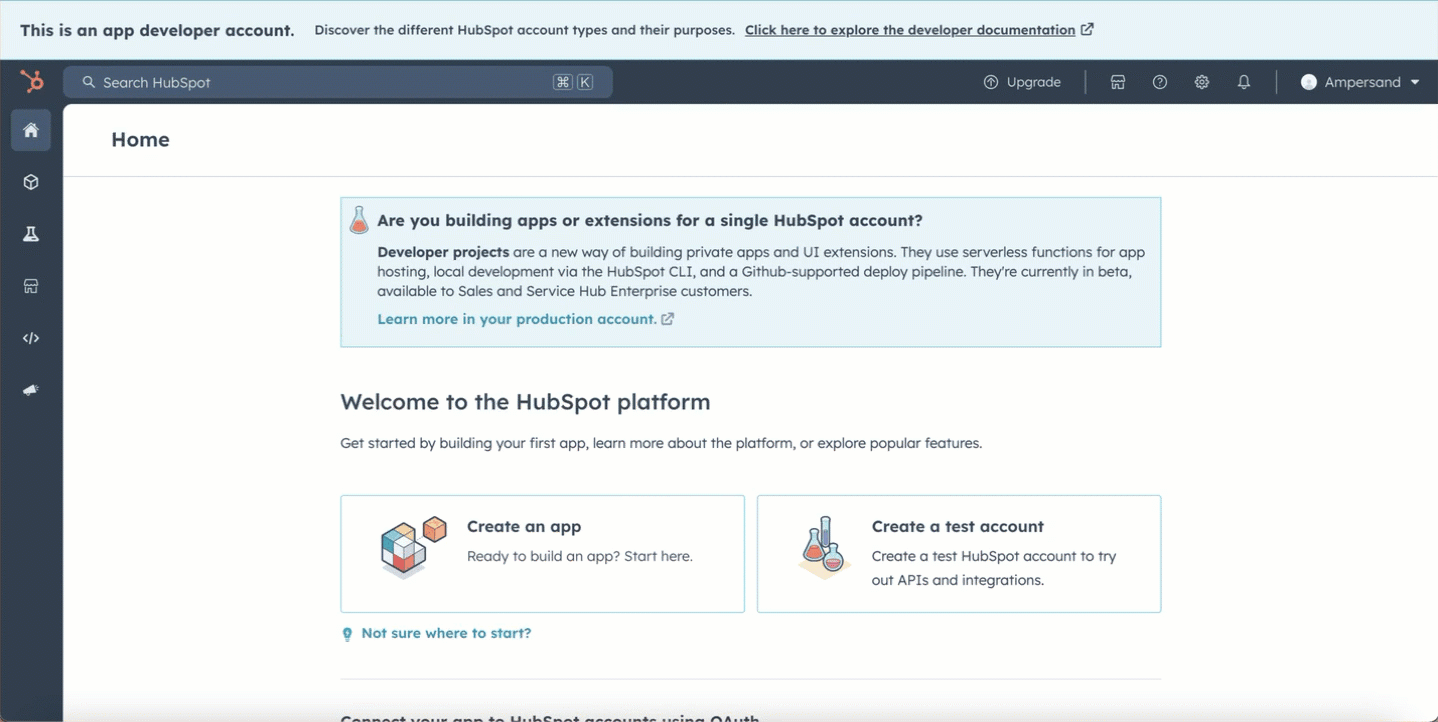Open the Create a test account card
The width and height of the screenshot is (1438, 722).
click(959, 554)
